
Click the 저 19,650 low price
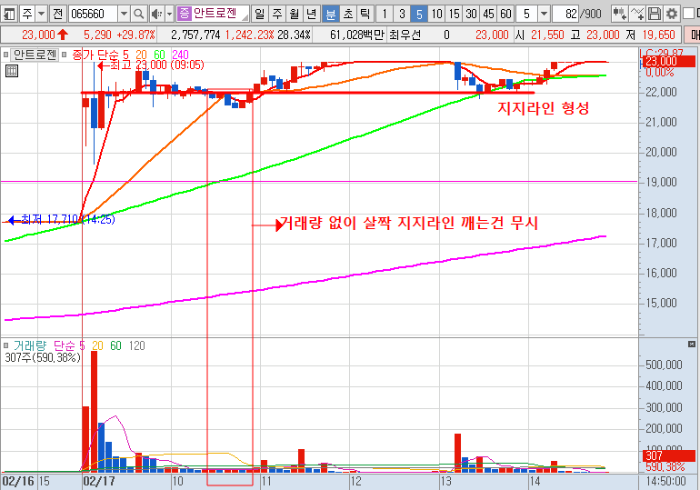tap(650, 35)
